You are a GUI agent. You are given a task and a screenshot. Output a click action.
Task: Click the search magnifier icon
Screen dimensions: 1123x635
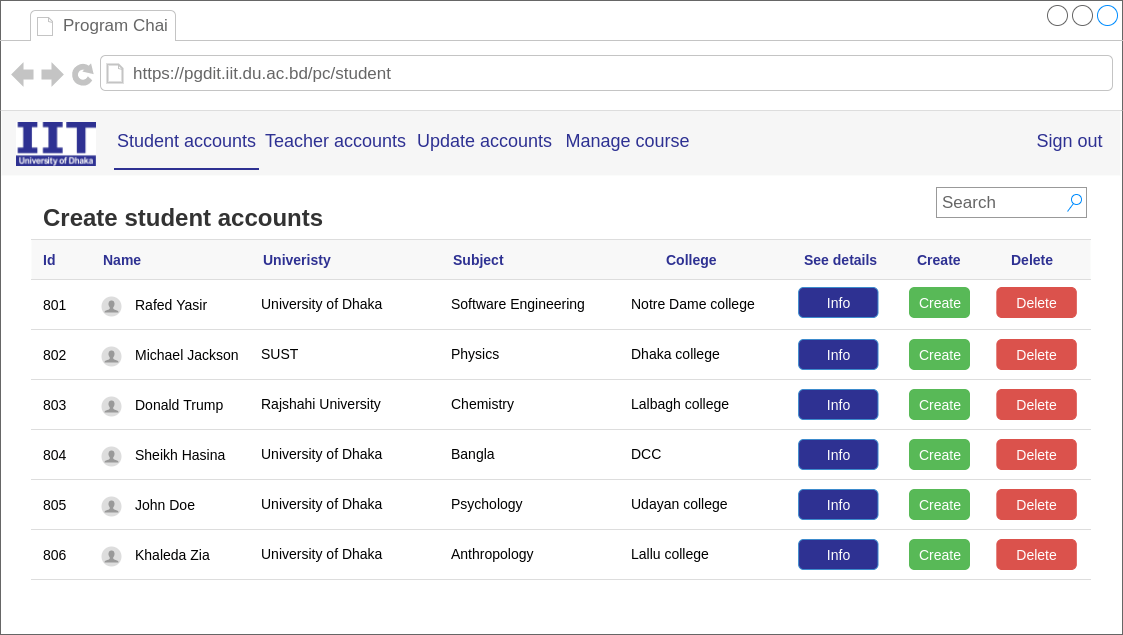1075,202
